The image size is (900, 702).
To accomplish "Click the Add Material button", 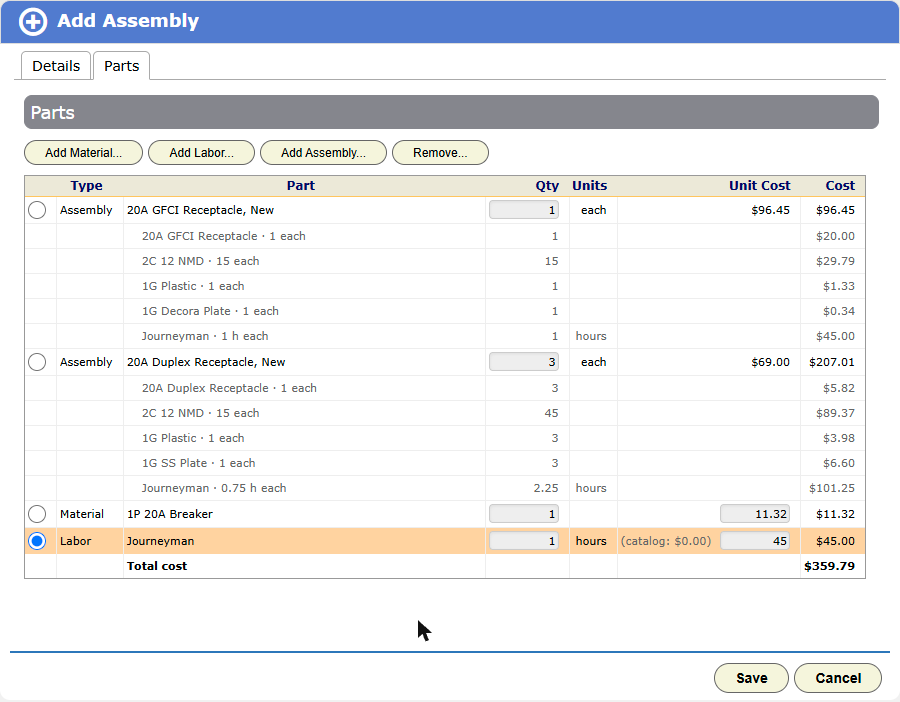I will [x=83, y=153].
